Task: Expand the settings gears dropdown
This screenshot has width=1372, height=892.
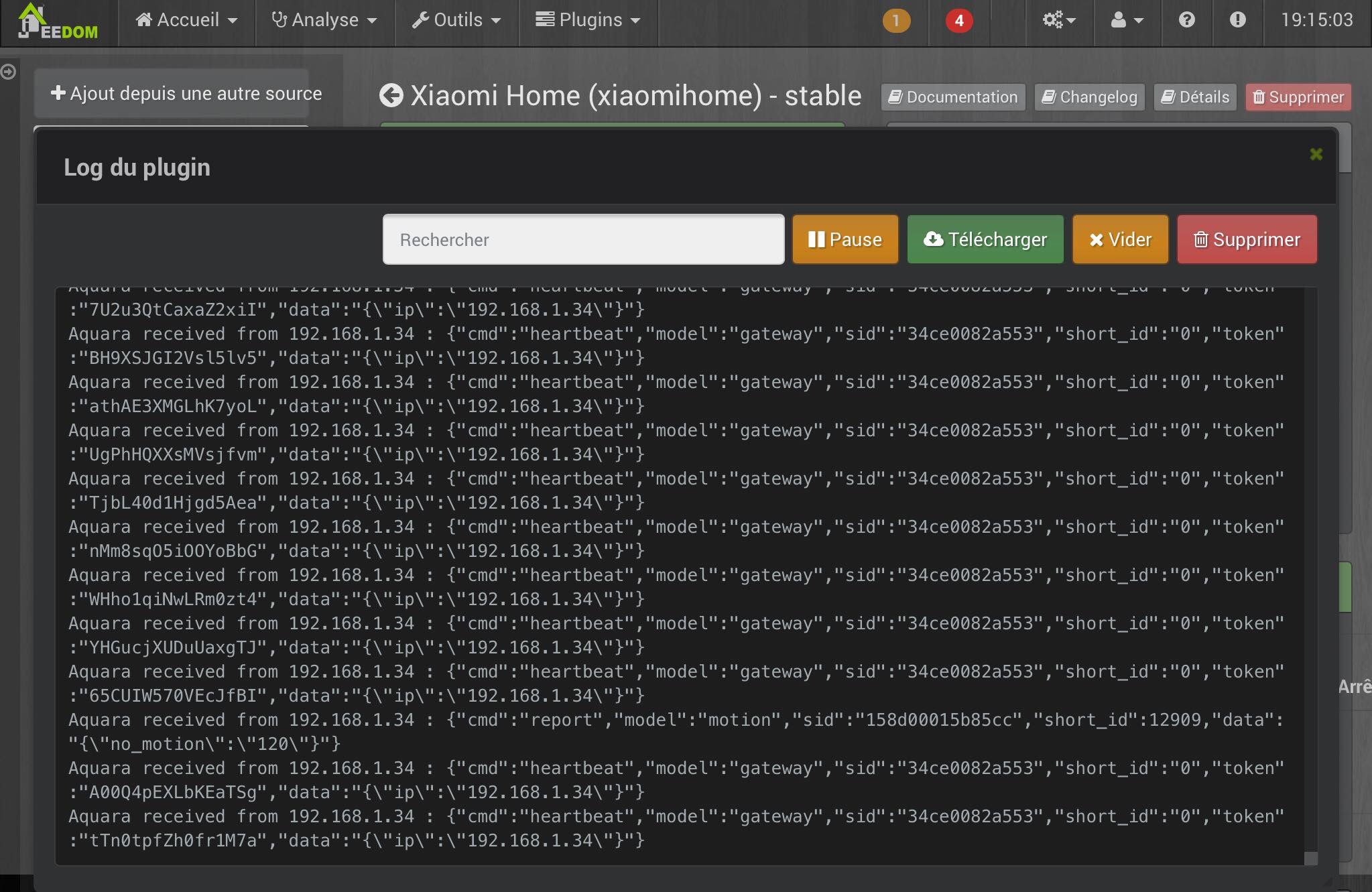Action: click(x=1060, y=20)
